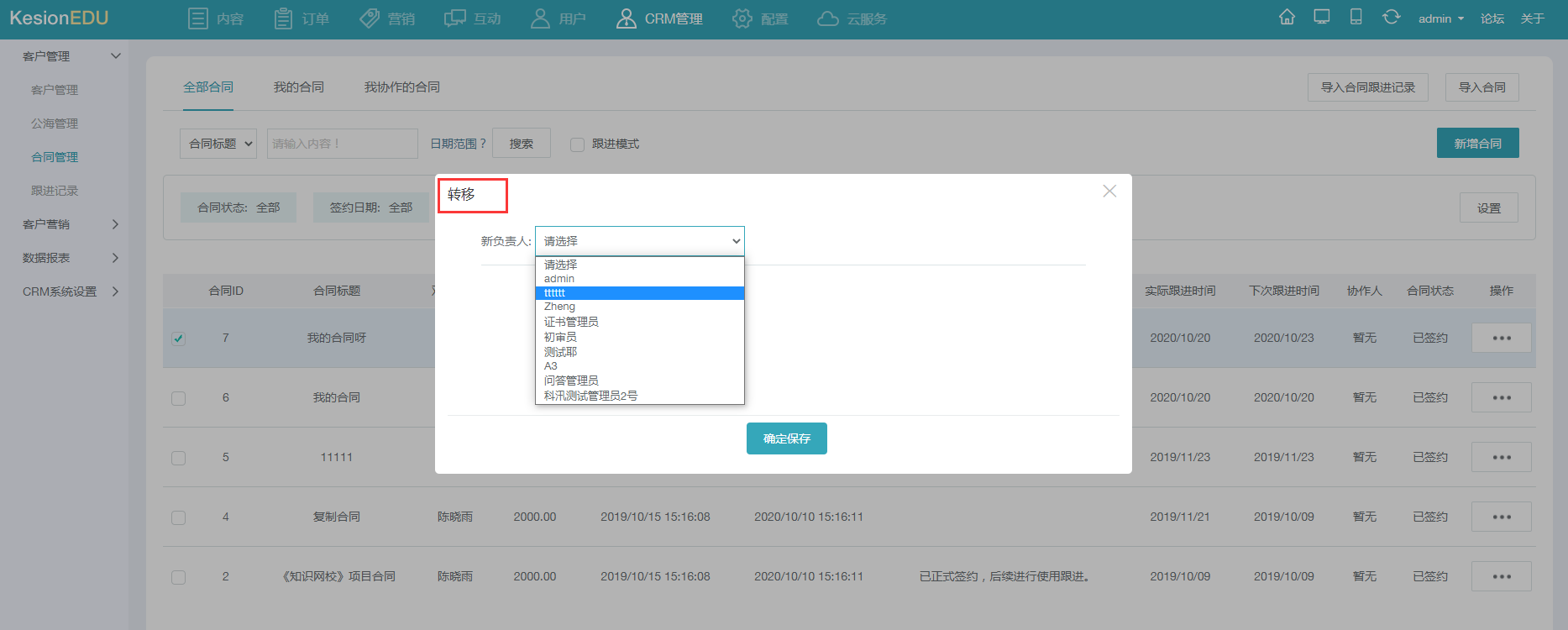Click the refresh cache icon

click(x=1392, y=17)
